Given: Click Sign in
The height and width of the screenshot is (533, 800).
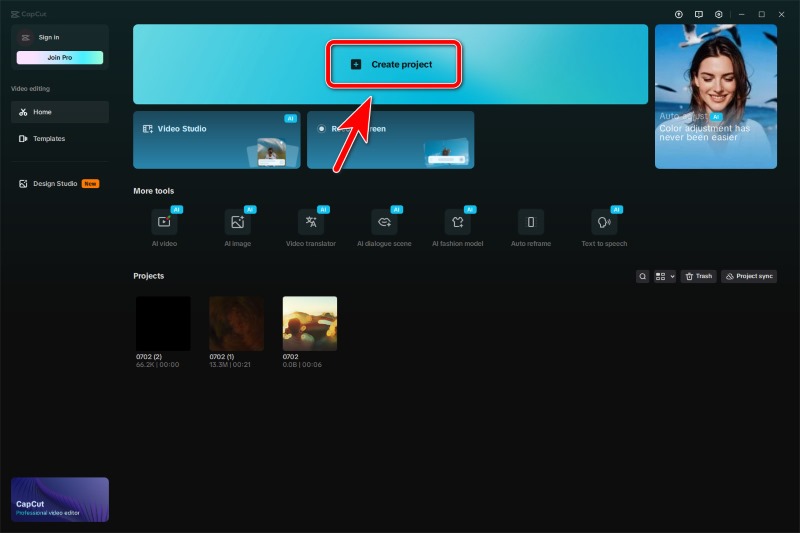Looking at the screenshot, I should pyautogui.click(x=49, y=37).
